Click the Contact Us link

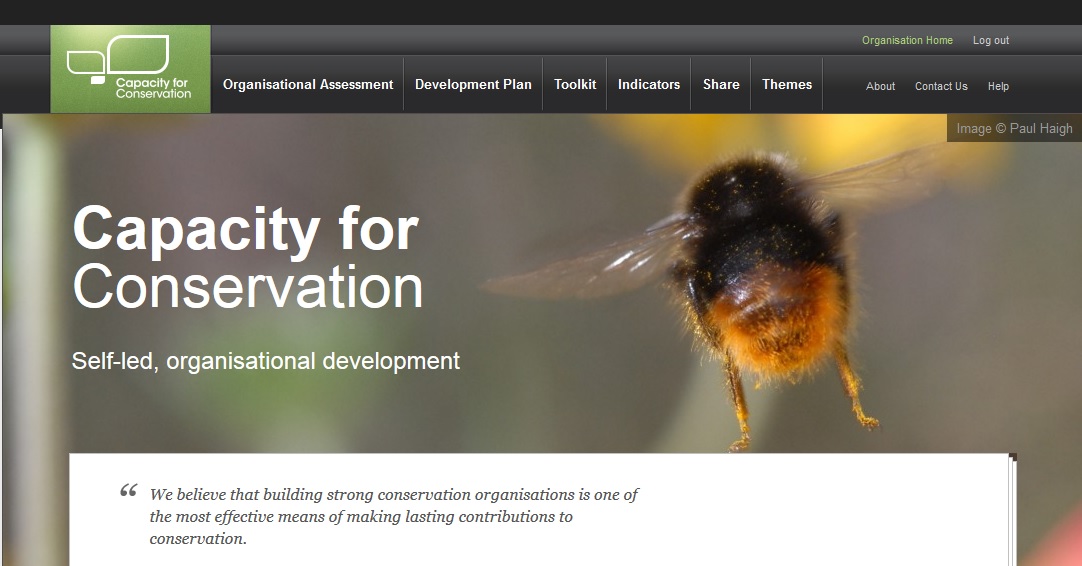(x=941, y=86)
